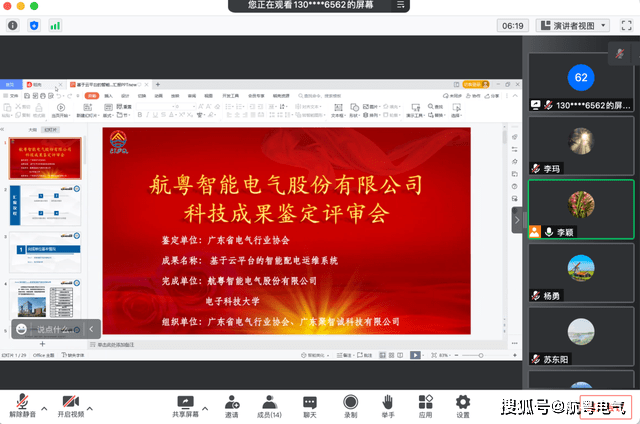Toggle WPS notes (备注) in status bar
640x424 pixels.
[344, 355]
